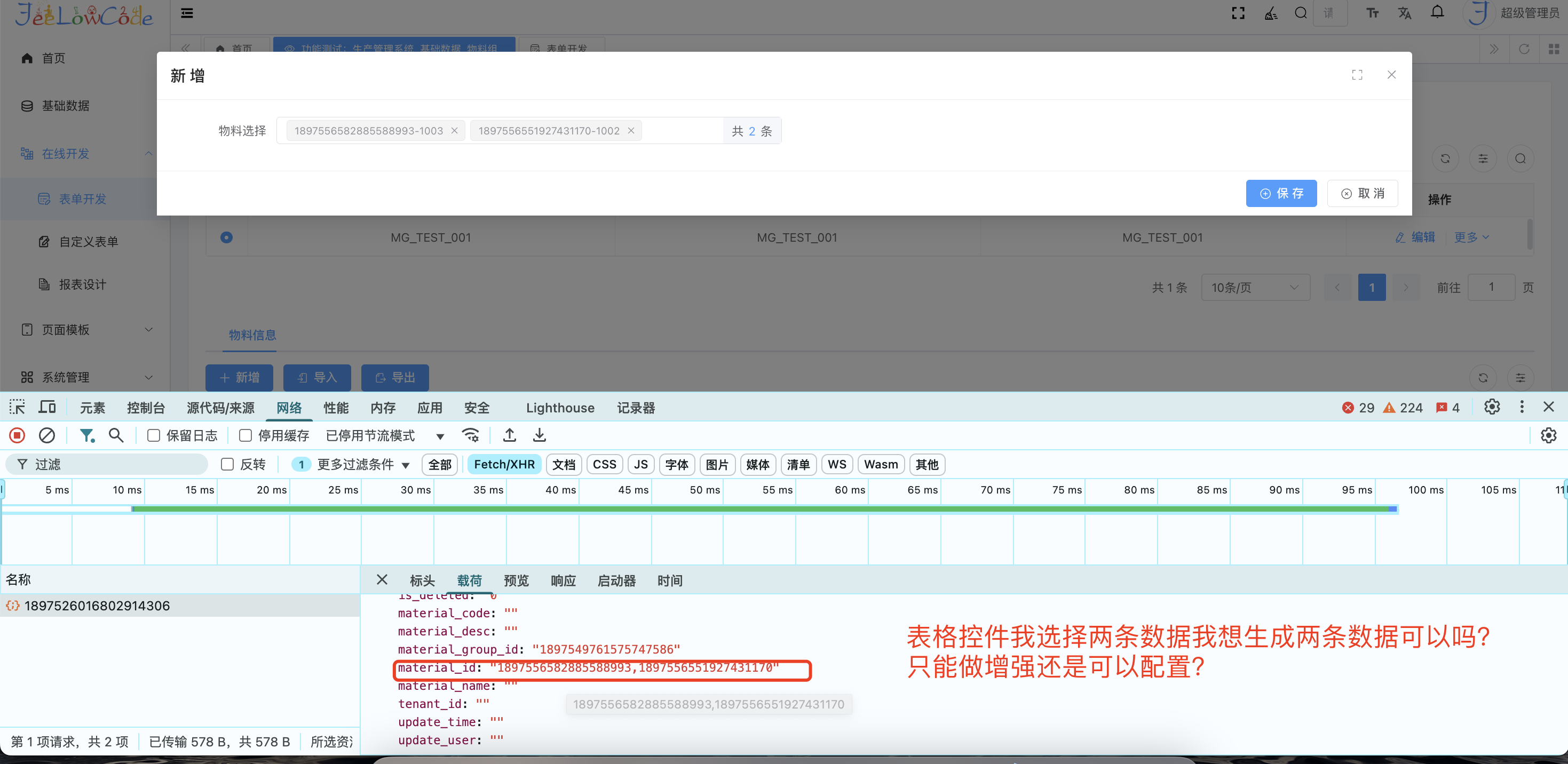Switch to the 控制台 DevTools tab
This screenshot has height=764, width=1568.
[x=146, y=408]
